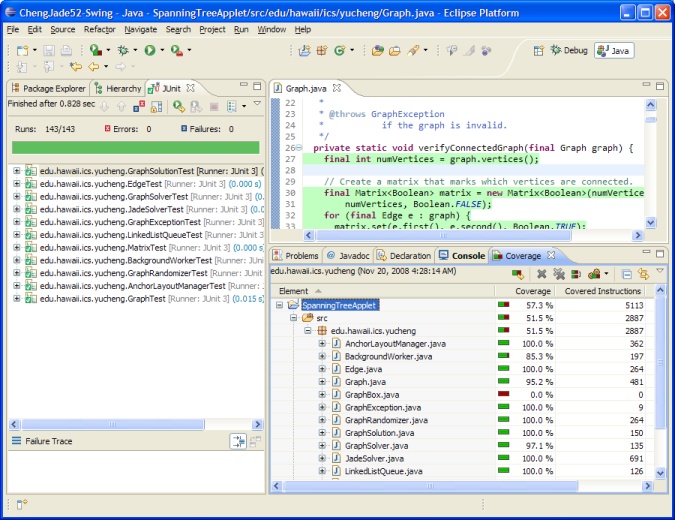This screenshot has height=520, width=675.
Task: Click the New Java Project icon
Action: 304,51
